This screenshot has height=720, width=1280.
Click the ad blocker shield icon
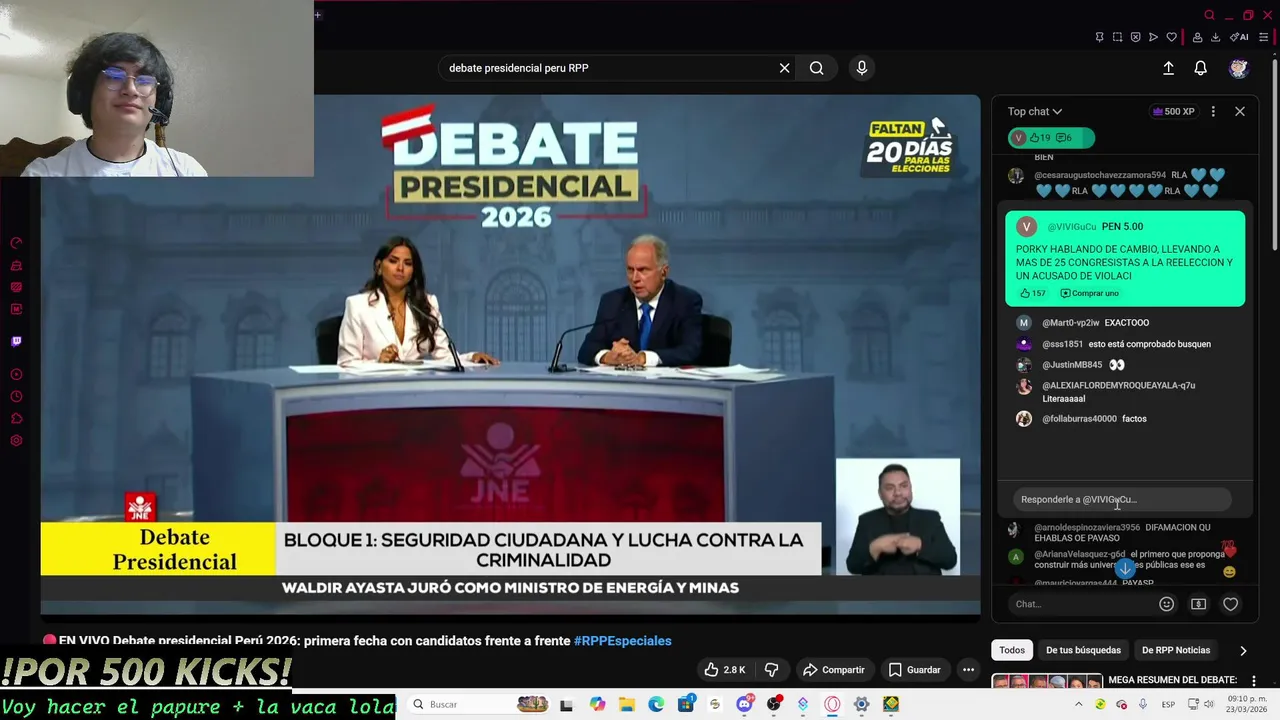(1135, 37)
